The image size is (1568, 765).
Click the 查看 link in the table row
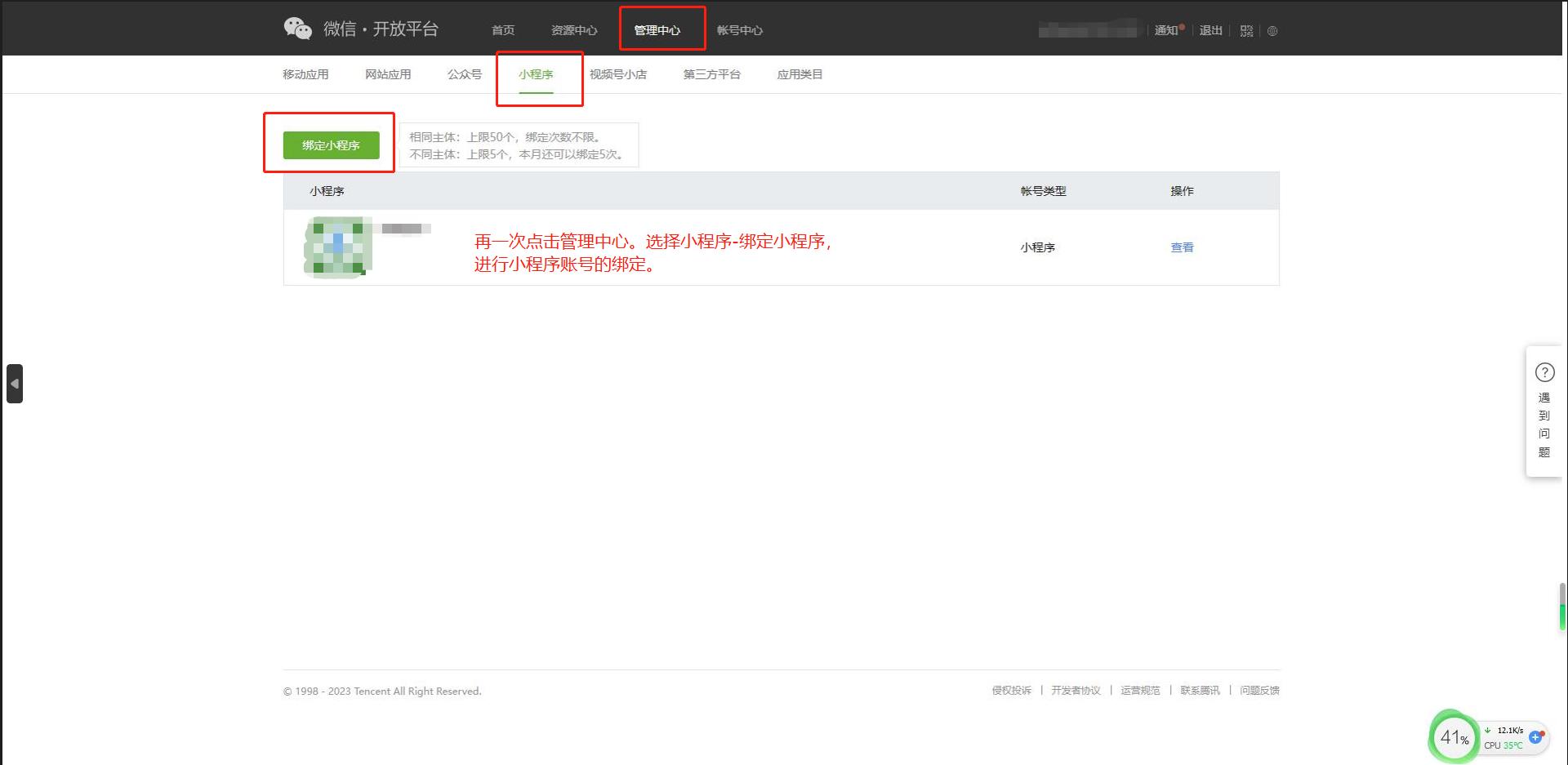[x=1182, y=247]
